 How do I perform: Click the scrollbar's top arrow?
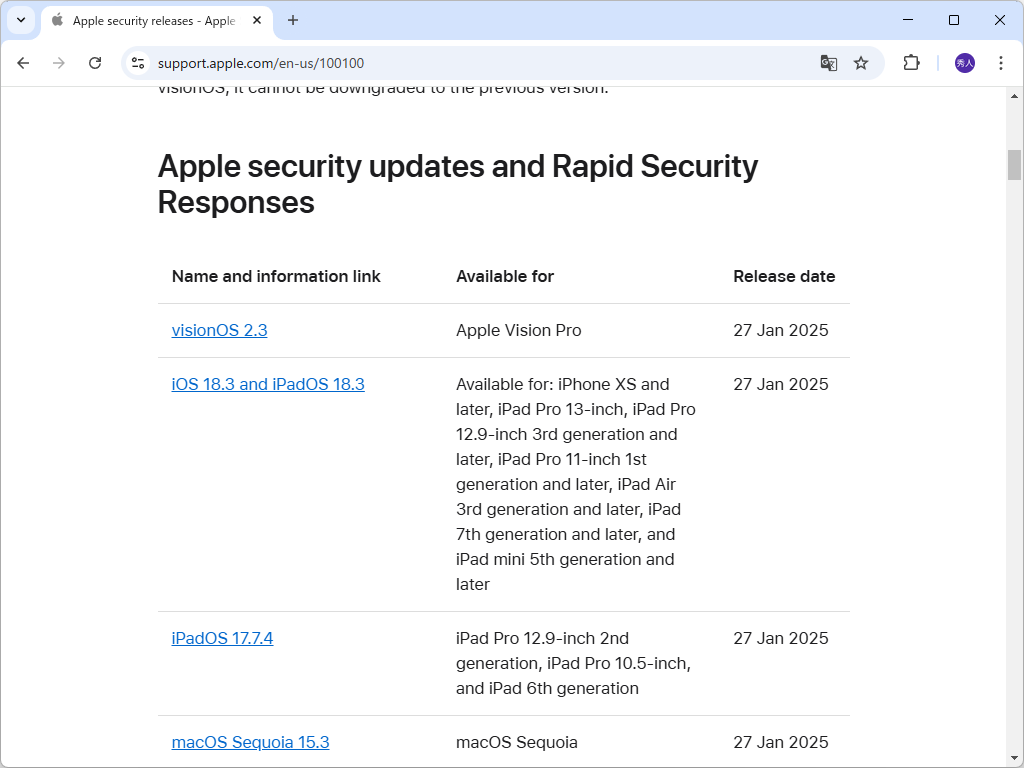tap(1016, 96)
